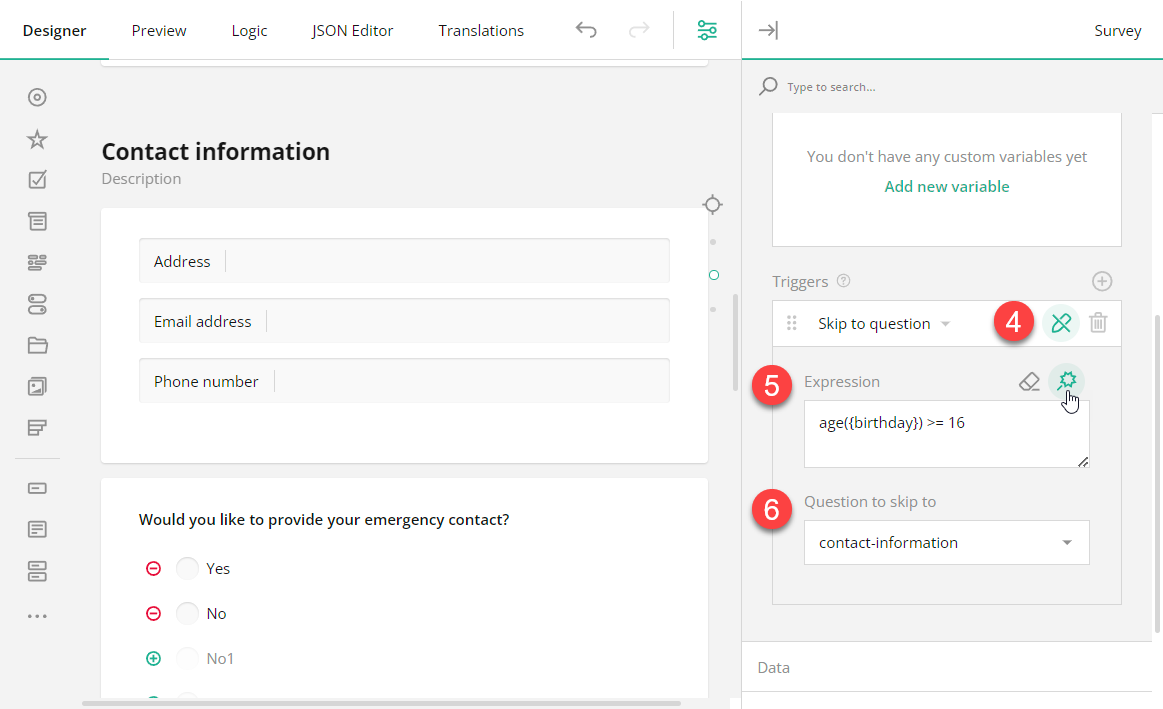This screenshot has height=709, width=1163.
Task: Clear the expression using the eraser icon
Action: tap(1030, 381)
